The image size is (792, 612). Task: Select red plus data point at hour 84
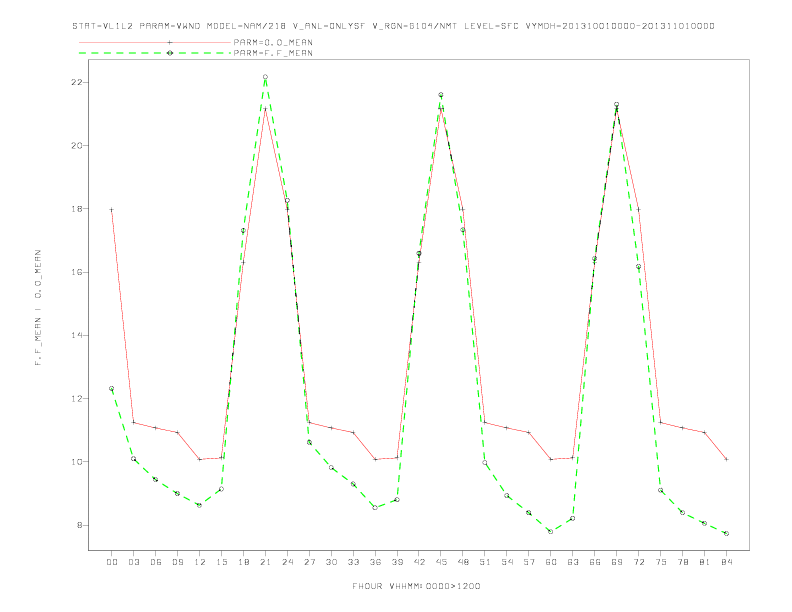point(726,459)
